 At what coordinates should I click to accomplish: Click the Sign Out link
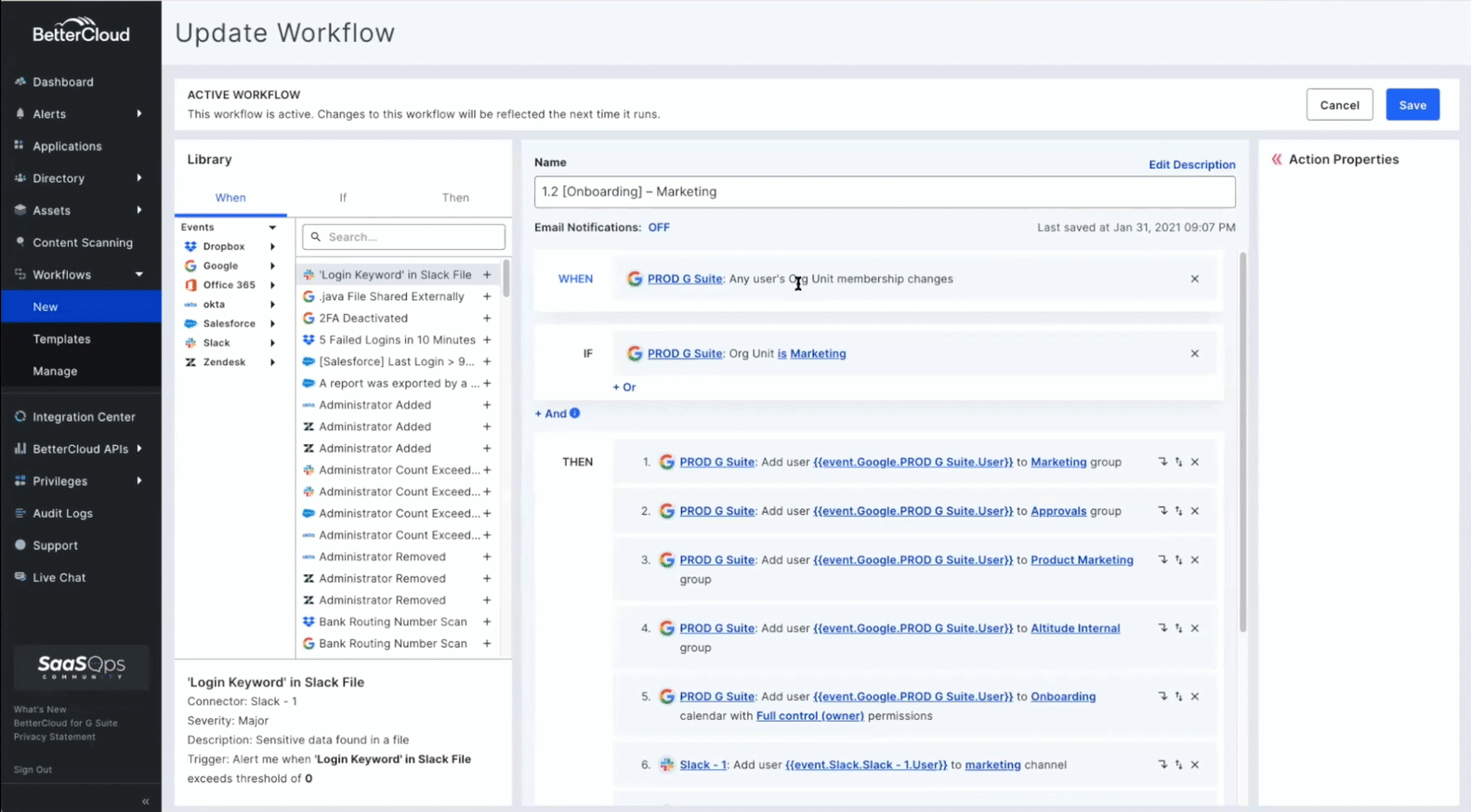click(33, 769)
